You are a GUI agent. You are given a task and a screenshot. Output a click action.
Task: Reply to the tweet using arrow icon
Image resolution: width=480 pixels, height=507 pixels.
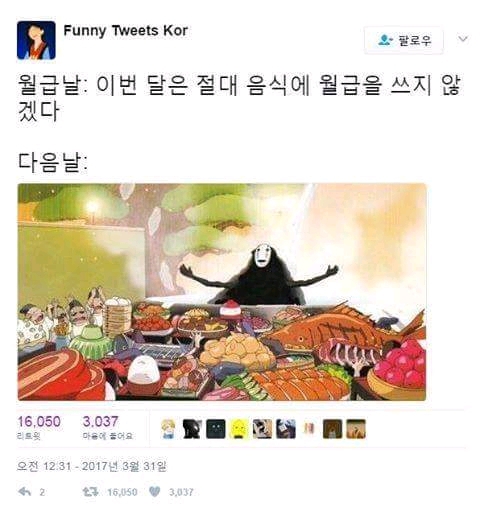[x=25, y=491]
